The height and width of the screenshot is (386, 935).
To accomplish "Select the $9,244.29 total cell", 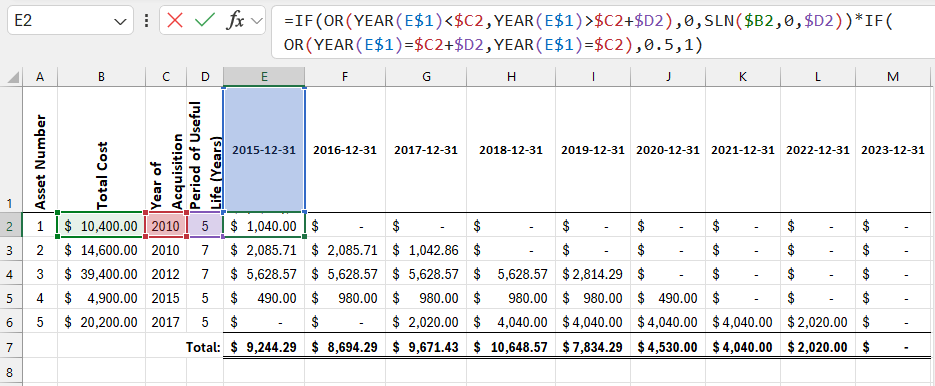I will coord(264,346).
